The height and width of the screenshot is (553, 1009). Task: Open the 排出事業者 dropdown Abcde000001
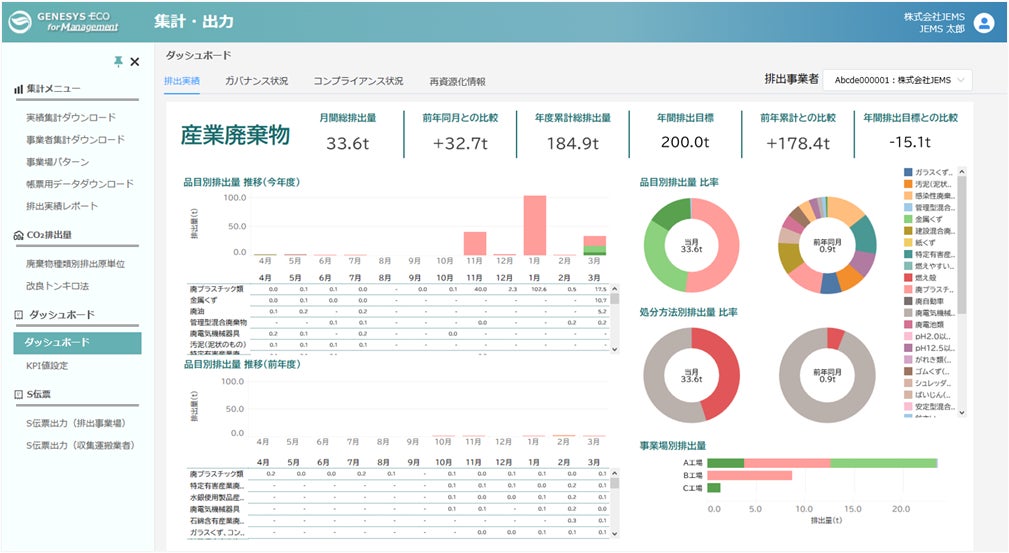(898, 80)
